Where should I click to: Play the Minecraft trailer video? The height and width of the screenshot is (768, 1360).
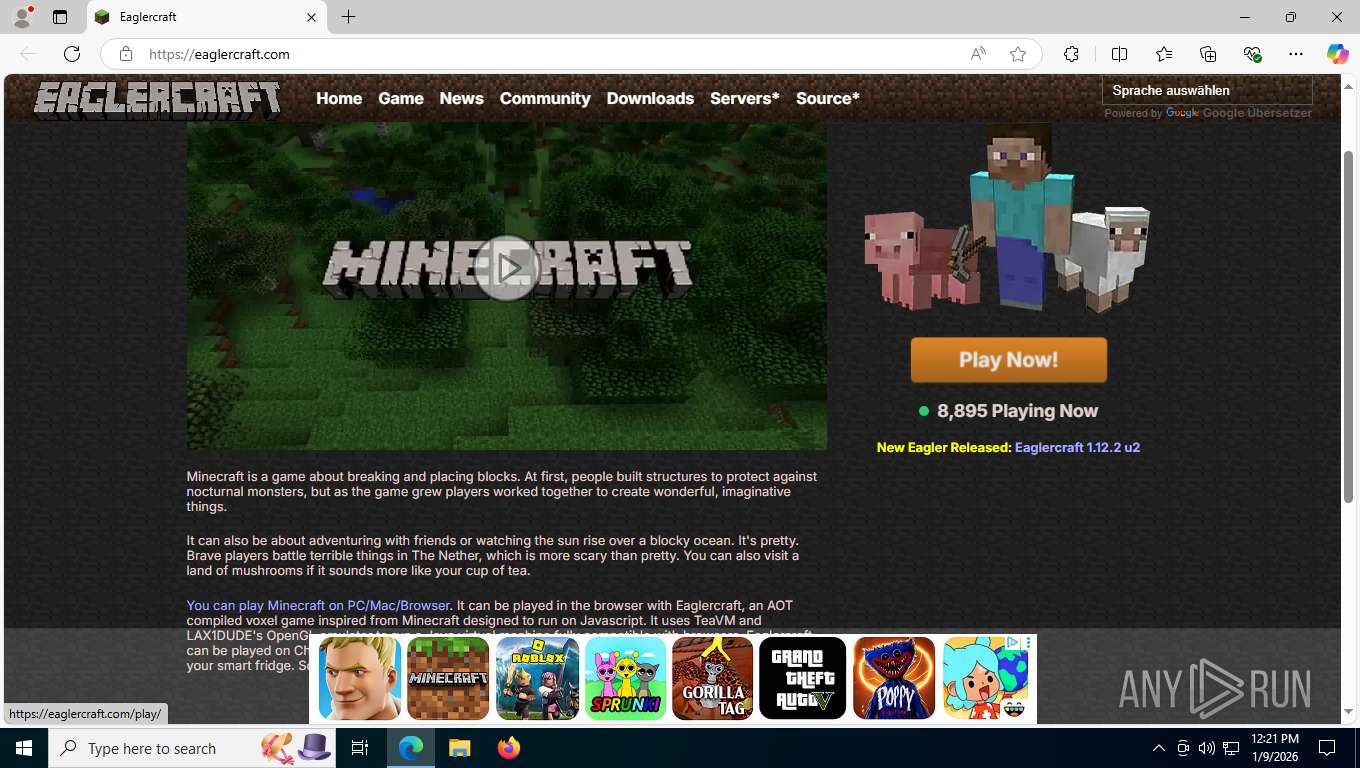click(x=507, y=268)
